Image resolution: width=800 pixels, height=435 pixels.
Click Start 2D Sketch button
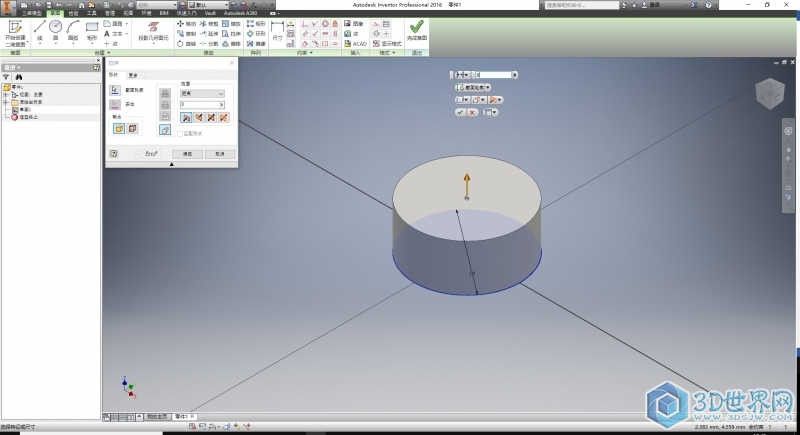[x=15, y=34]
